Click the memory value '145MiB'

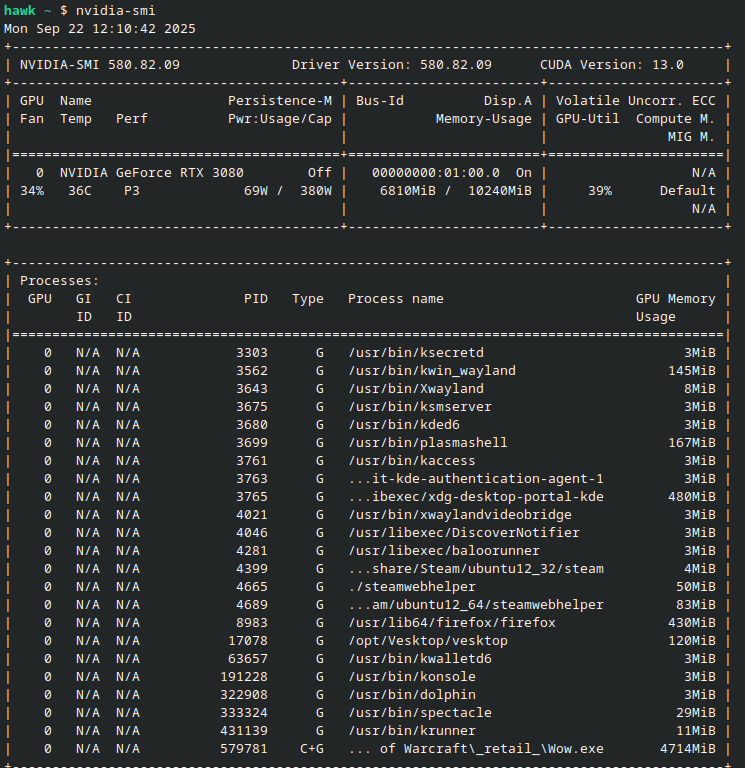tap(692, 371)
